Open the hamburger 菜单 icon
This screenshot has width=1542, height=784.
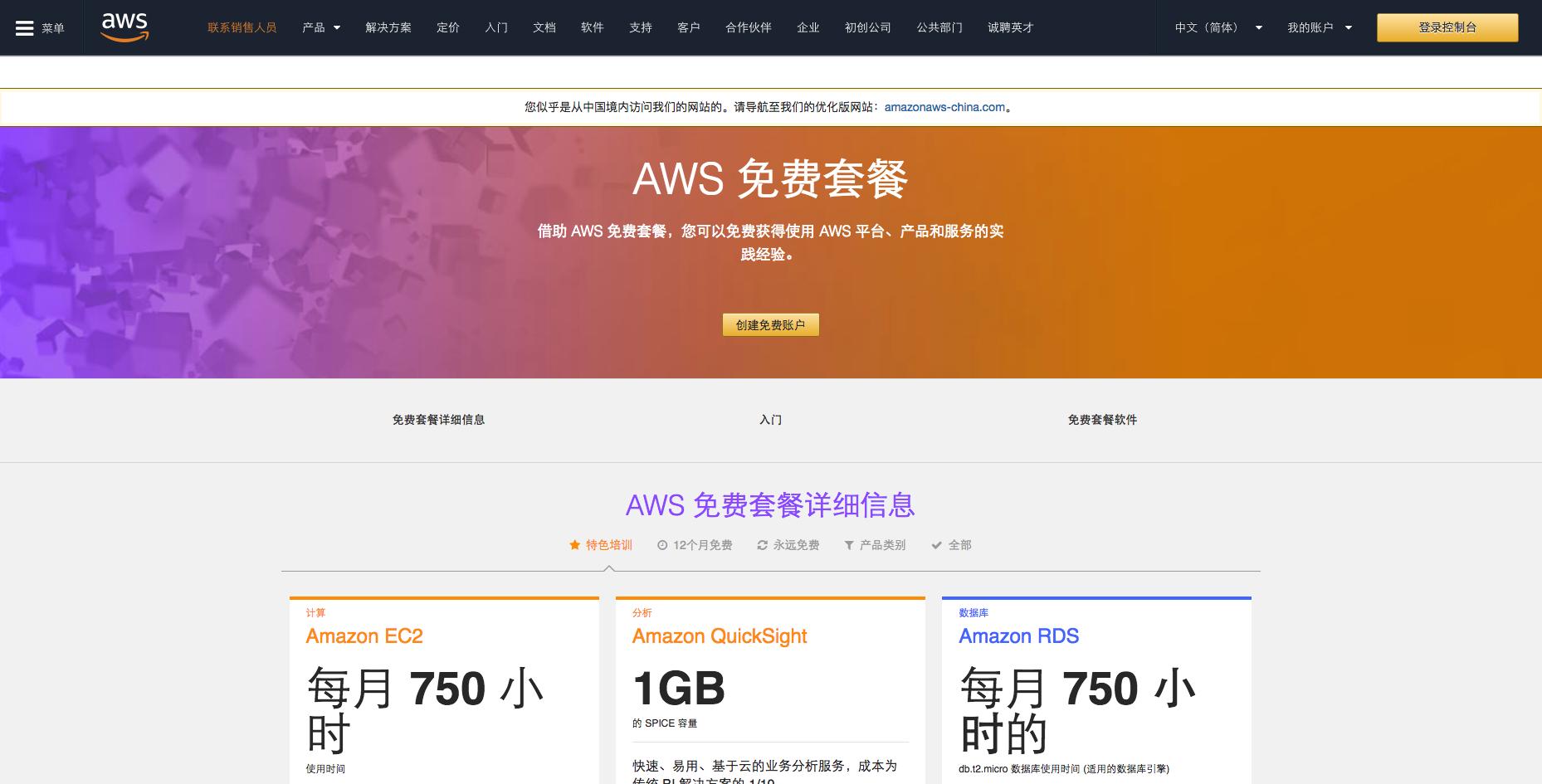click(25, 28)
